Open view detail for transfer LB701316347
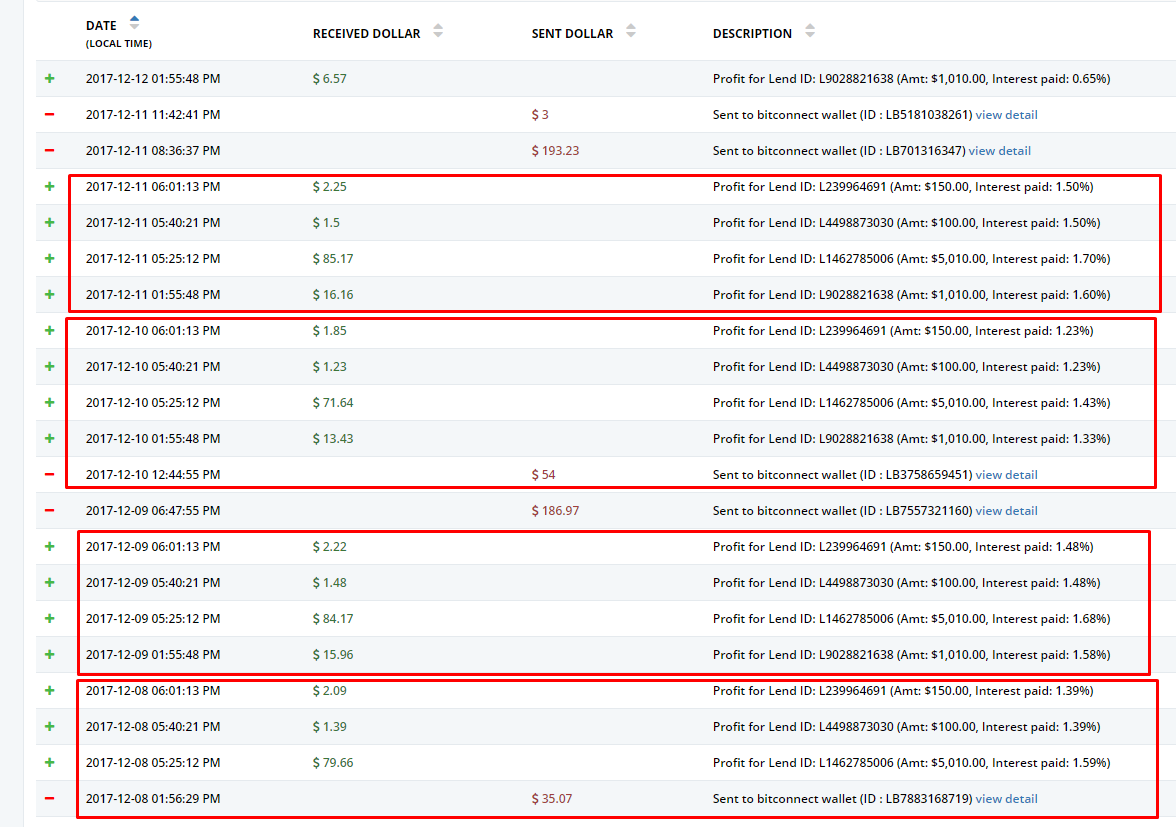Image resolution: width=1176 pixels, height=827 pixels. click(x=1000, y=151)
